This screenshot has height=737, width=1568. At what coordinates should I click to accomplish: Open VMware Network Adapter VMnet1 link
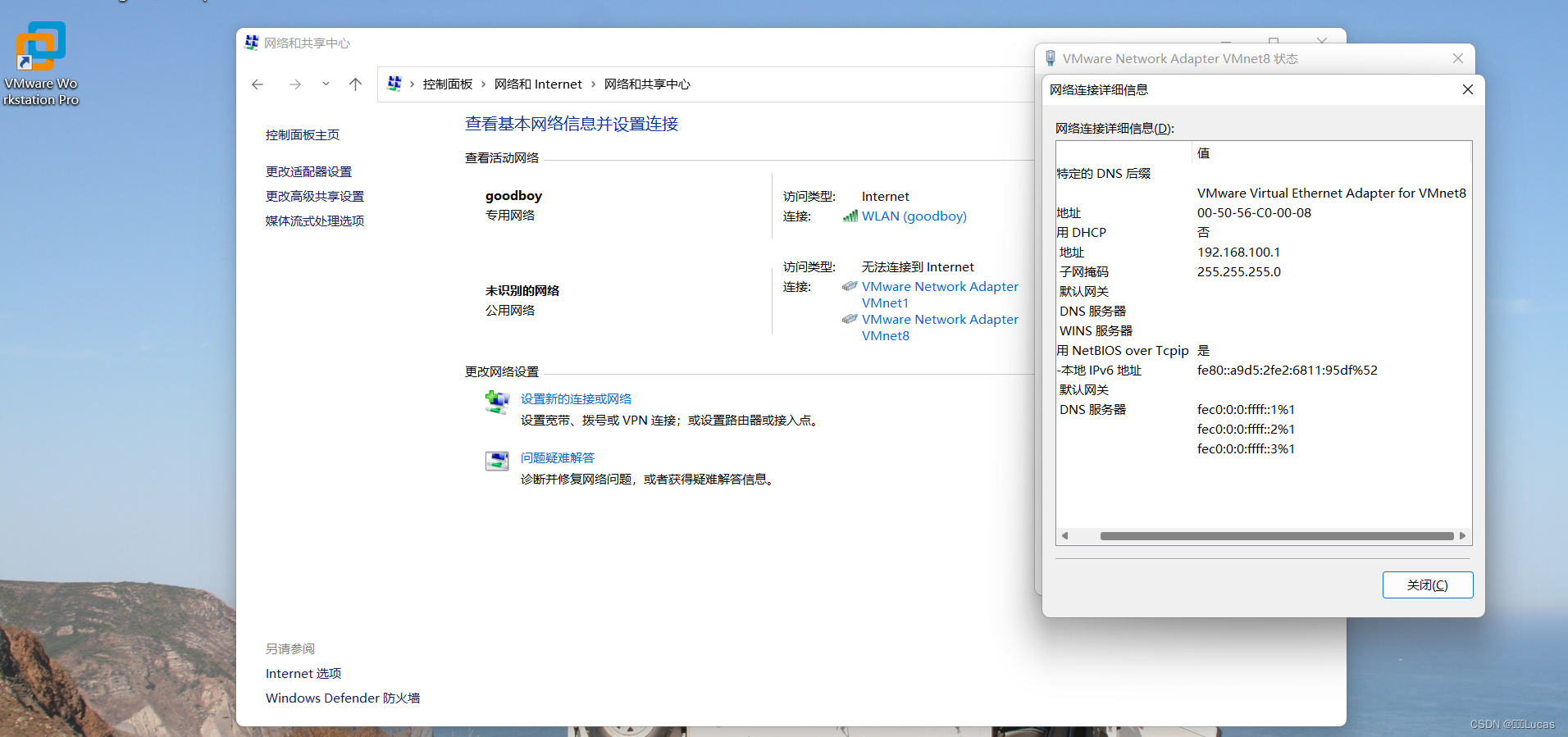940,295
